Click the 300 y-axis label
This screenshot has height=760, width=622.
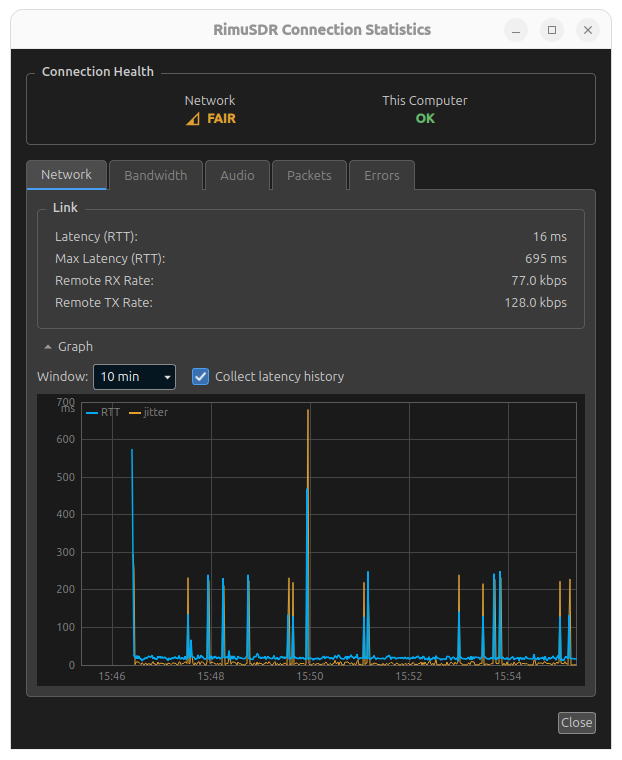click(65, 552)
